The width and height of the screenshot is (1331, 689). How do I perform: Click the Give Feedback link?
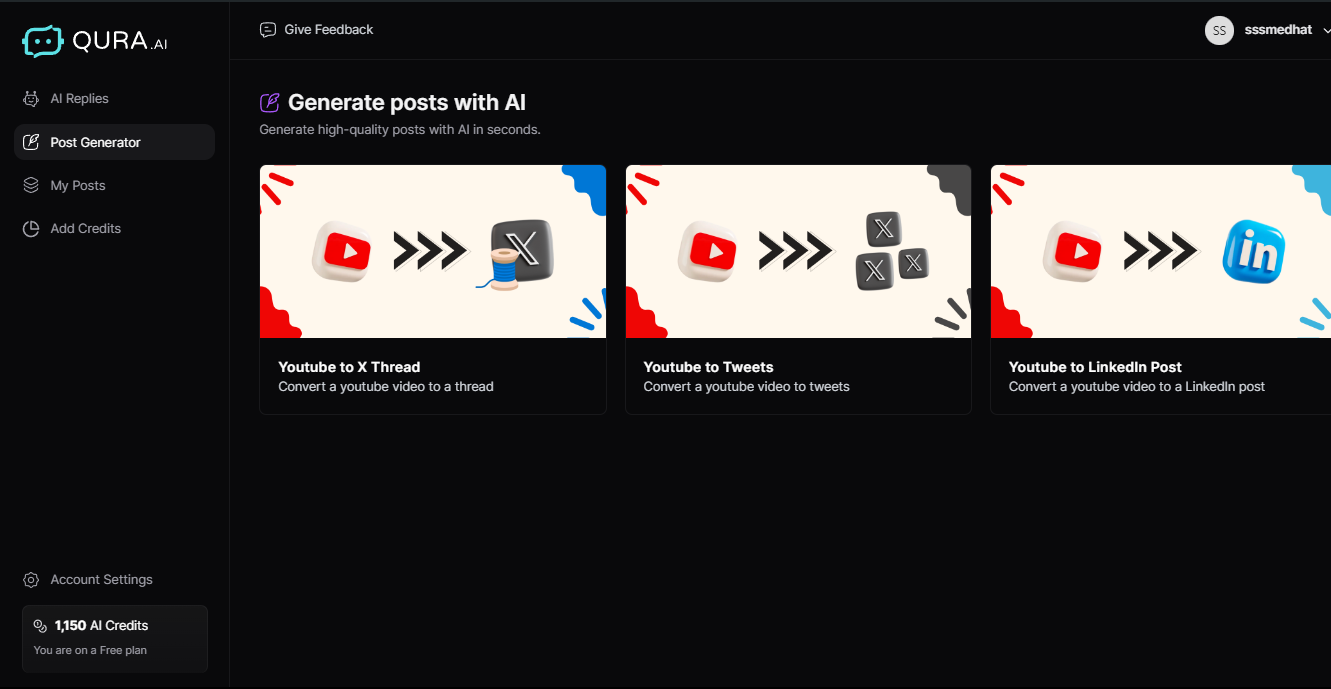[x=328, y=30]
